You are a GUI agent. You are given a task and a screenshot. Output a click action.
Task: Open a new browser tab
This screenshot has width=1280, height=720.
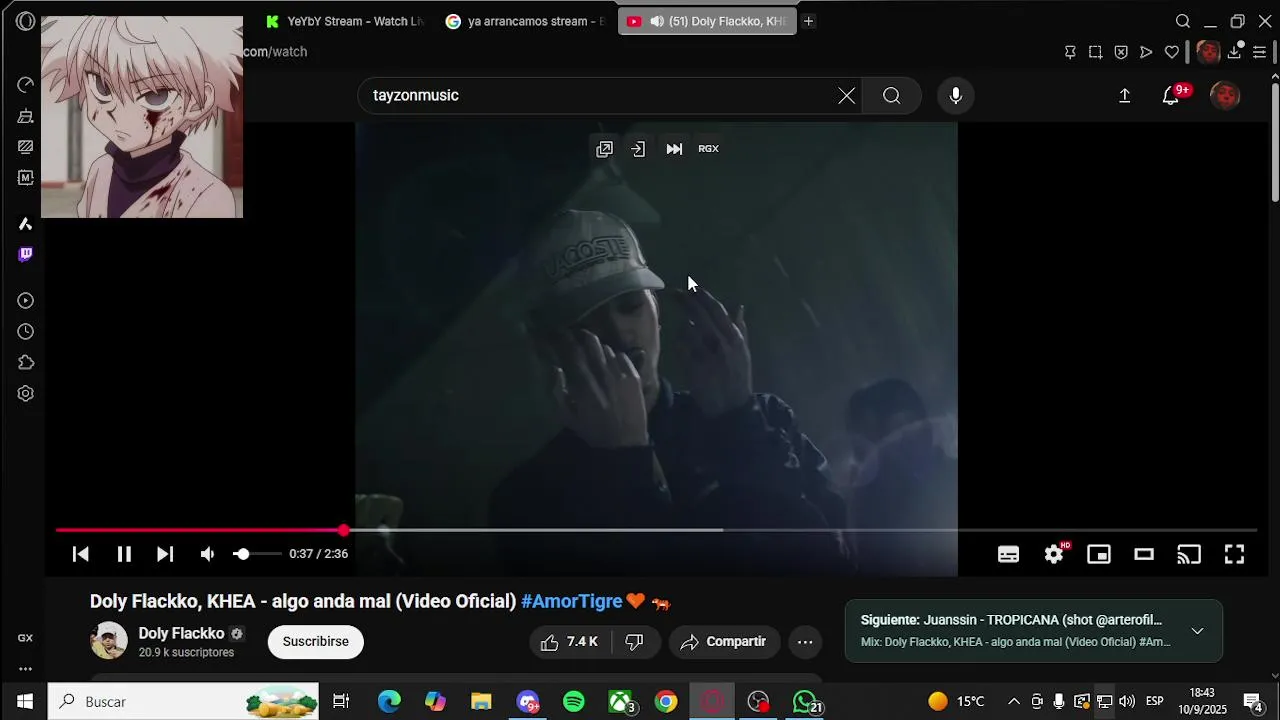tap(809, 21)
